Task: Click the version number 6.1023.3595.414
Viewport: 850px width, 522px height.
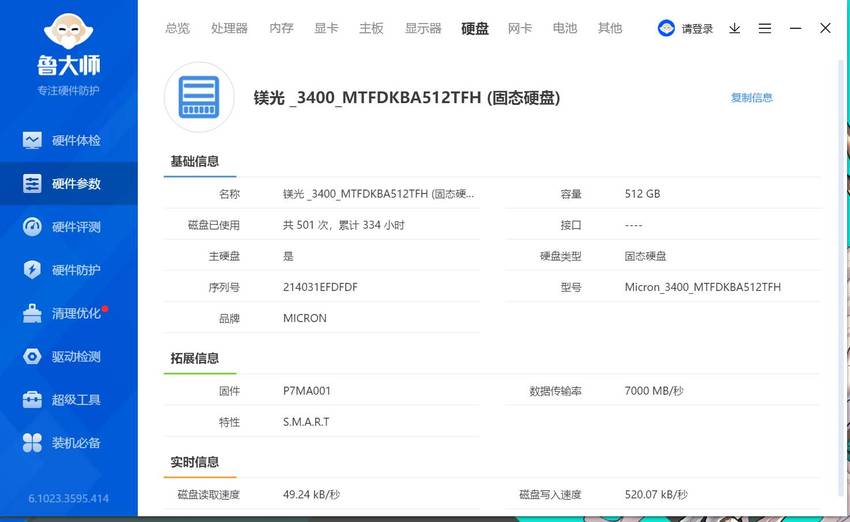Action: [x=68, y=498]
